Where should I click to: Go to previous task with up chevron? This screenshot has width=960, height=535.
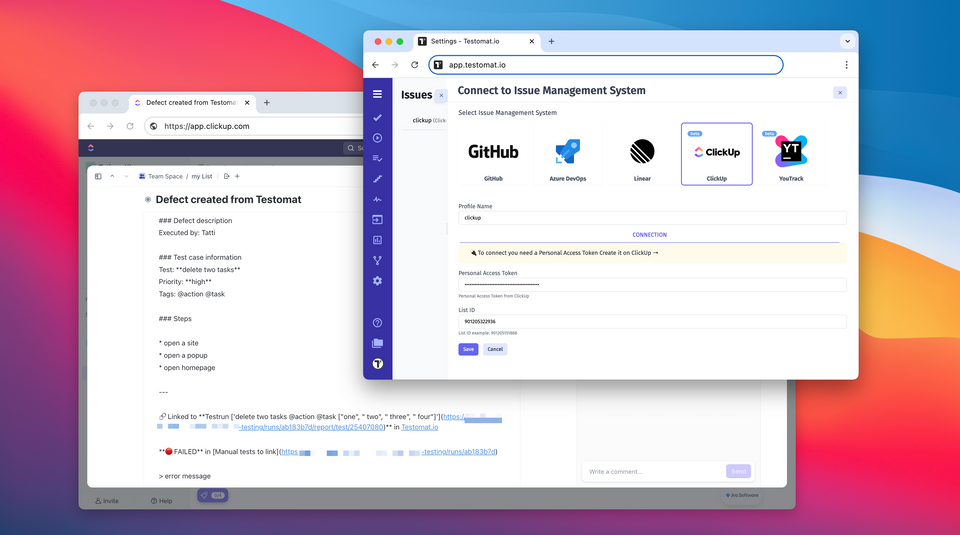pyautogui.click(x=112, y=176)
